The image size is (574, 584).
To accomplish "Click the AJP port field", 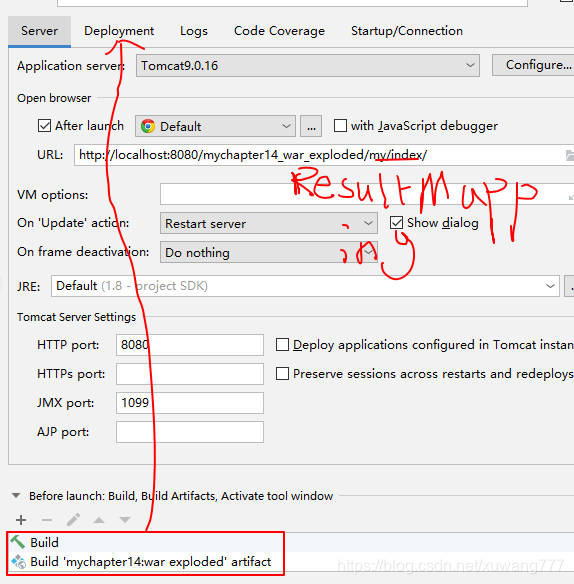I will pyautogui.click(x=190, y=432).
